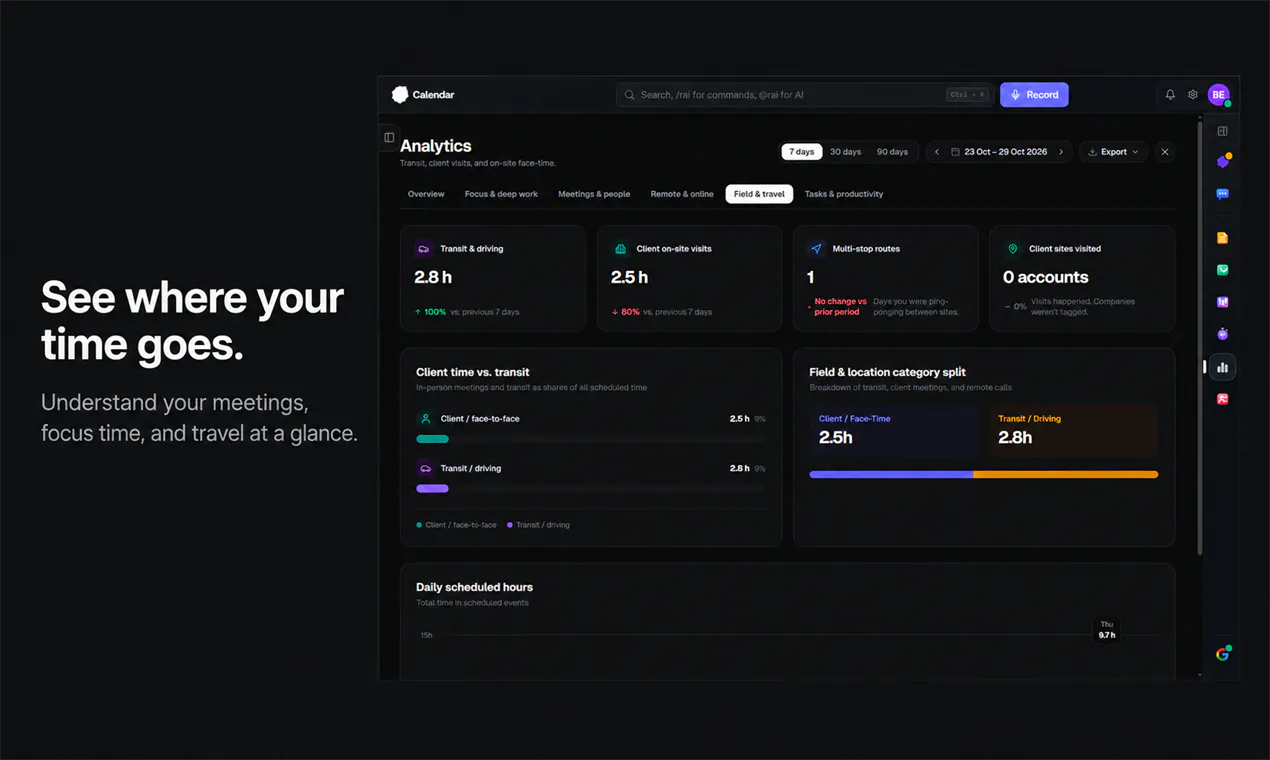Click the Thu 9.7 h chart marker
Viewport: 1270px width, 760px height.
pos(1107,630)
